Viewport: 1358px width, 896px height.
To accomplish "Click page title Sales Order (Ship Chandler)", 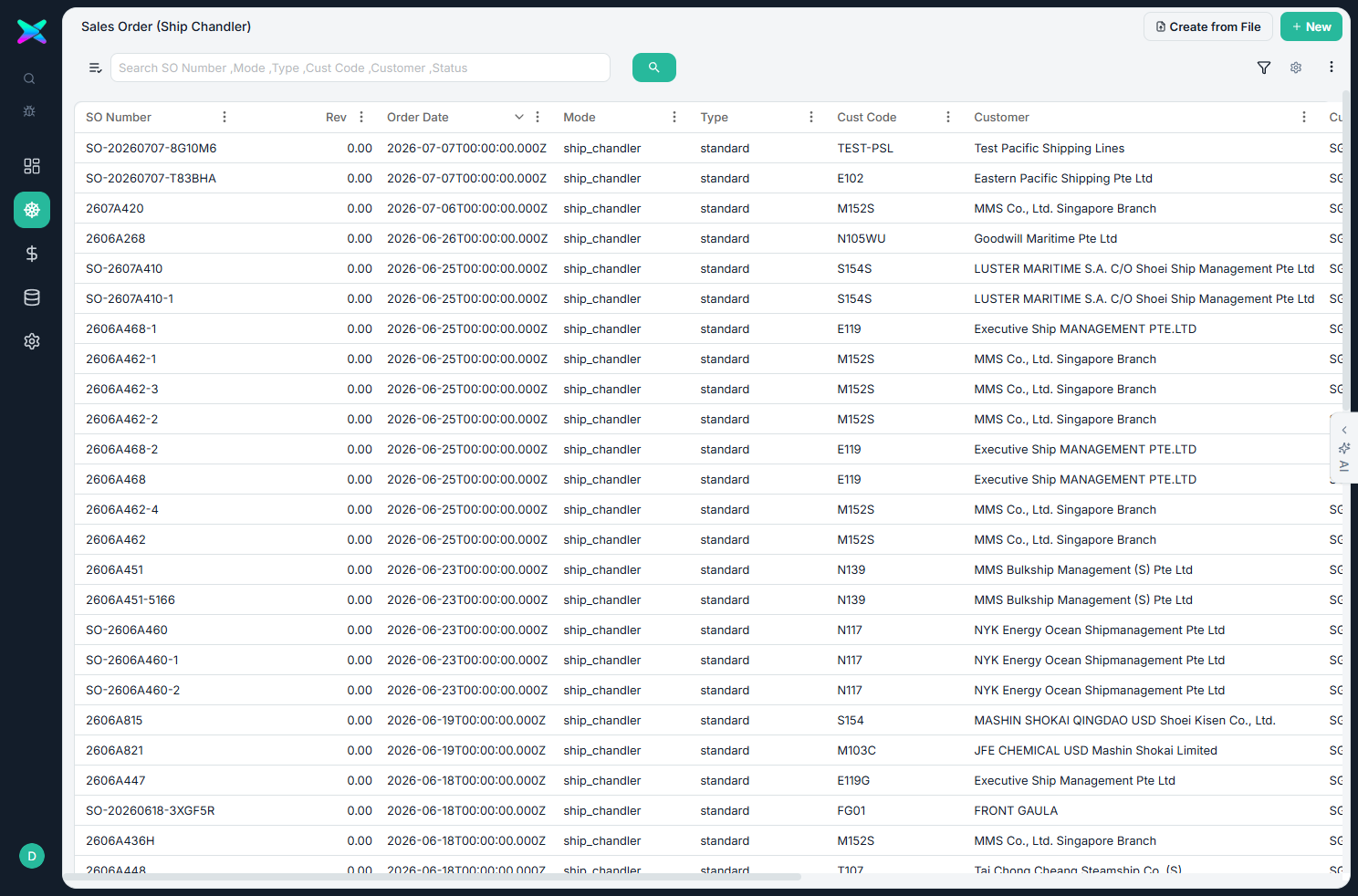I will click(x=166, y=26).
